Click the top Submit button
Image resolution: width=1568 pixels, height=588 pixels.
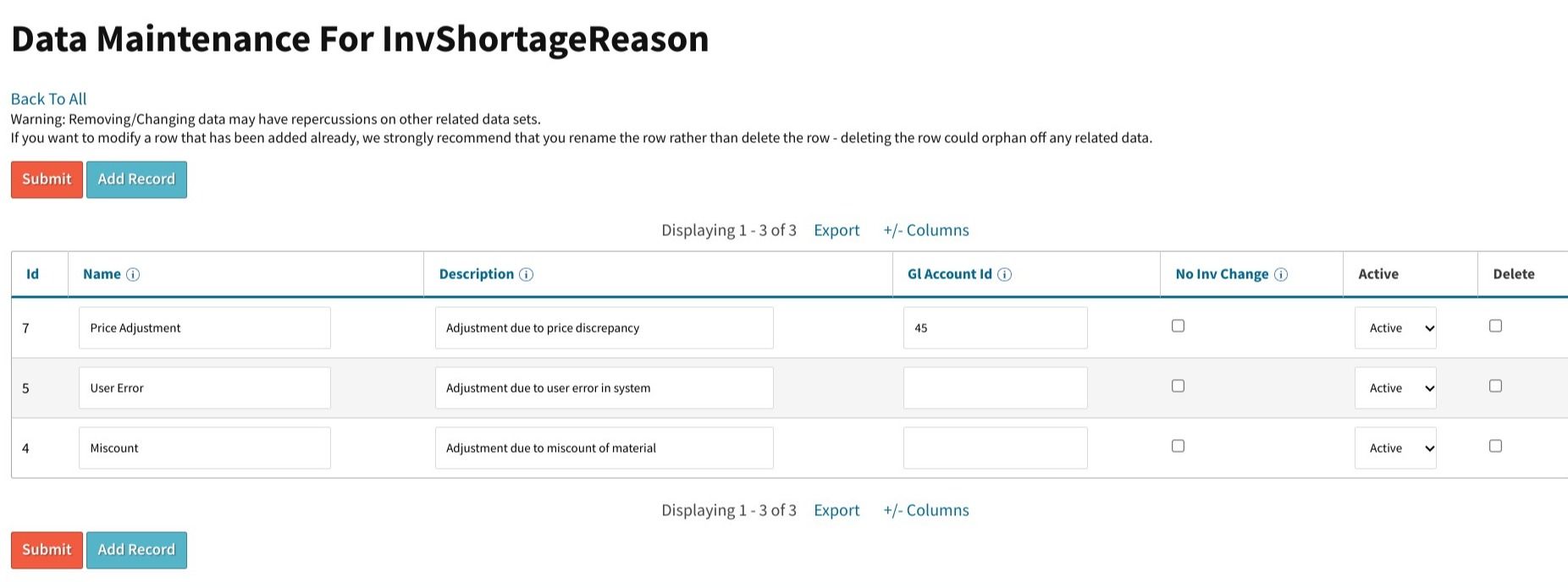tap(47, 179)
